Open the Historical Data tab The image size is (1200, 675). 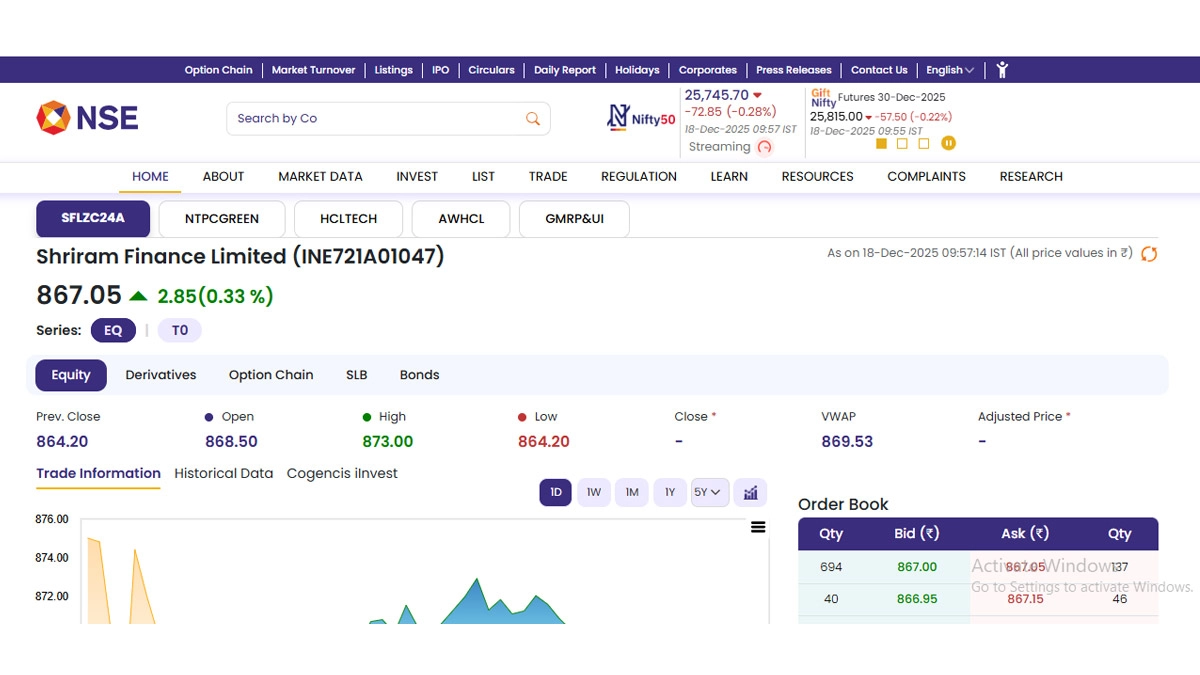click(x=223, y=473)
